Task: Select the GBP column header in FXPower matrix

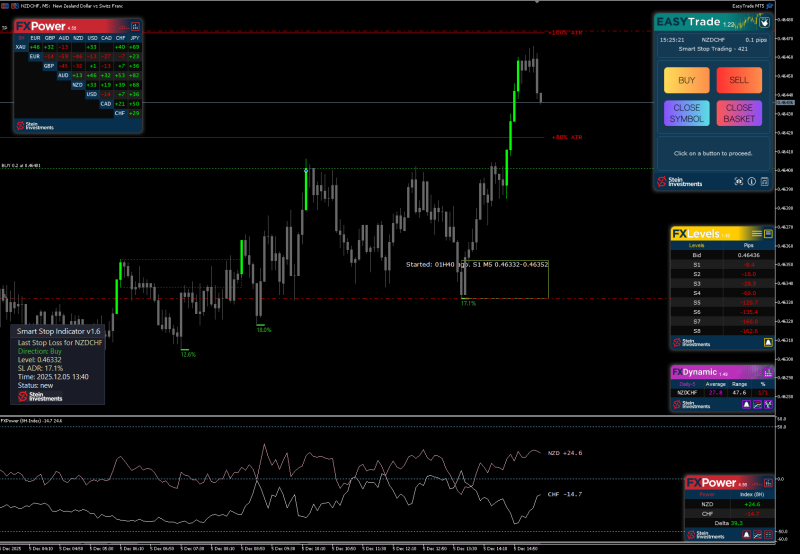Action: coord(49,38)
